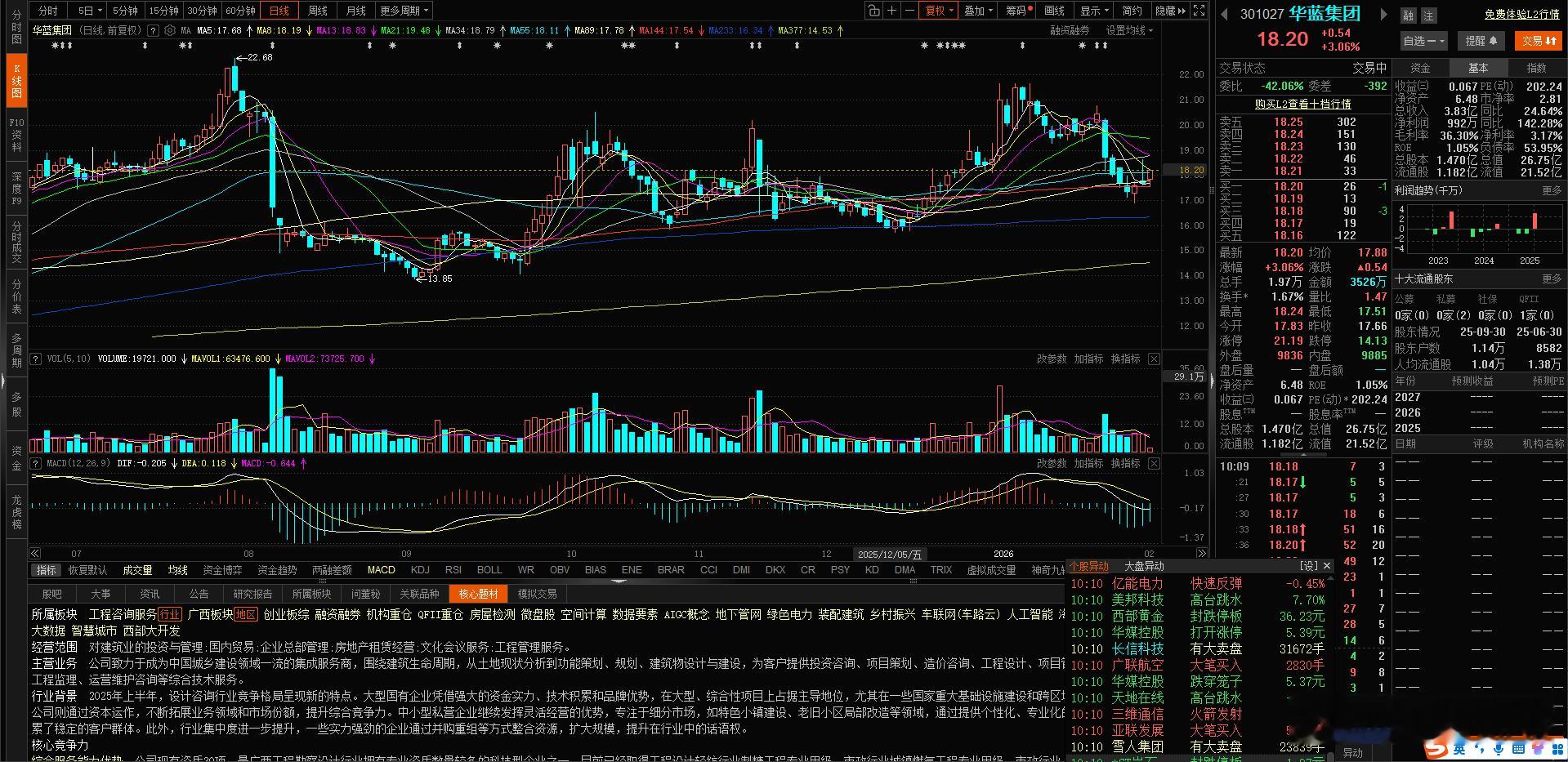Screen dimensions: 1568x762
Task: Click the question mark help icon beside MA
Action: [154, 30]
